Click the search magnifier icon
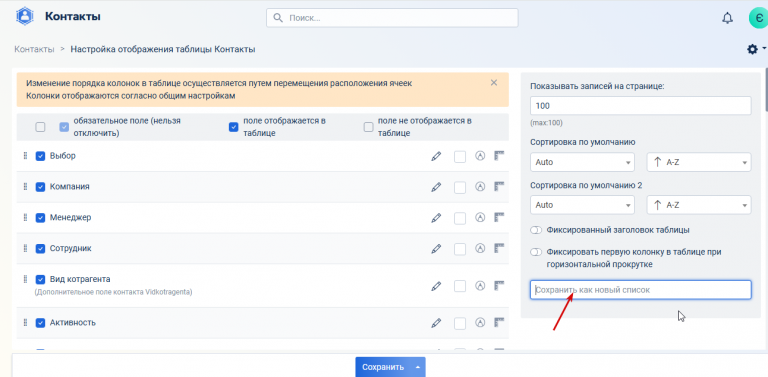 278,18
